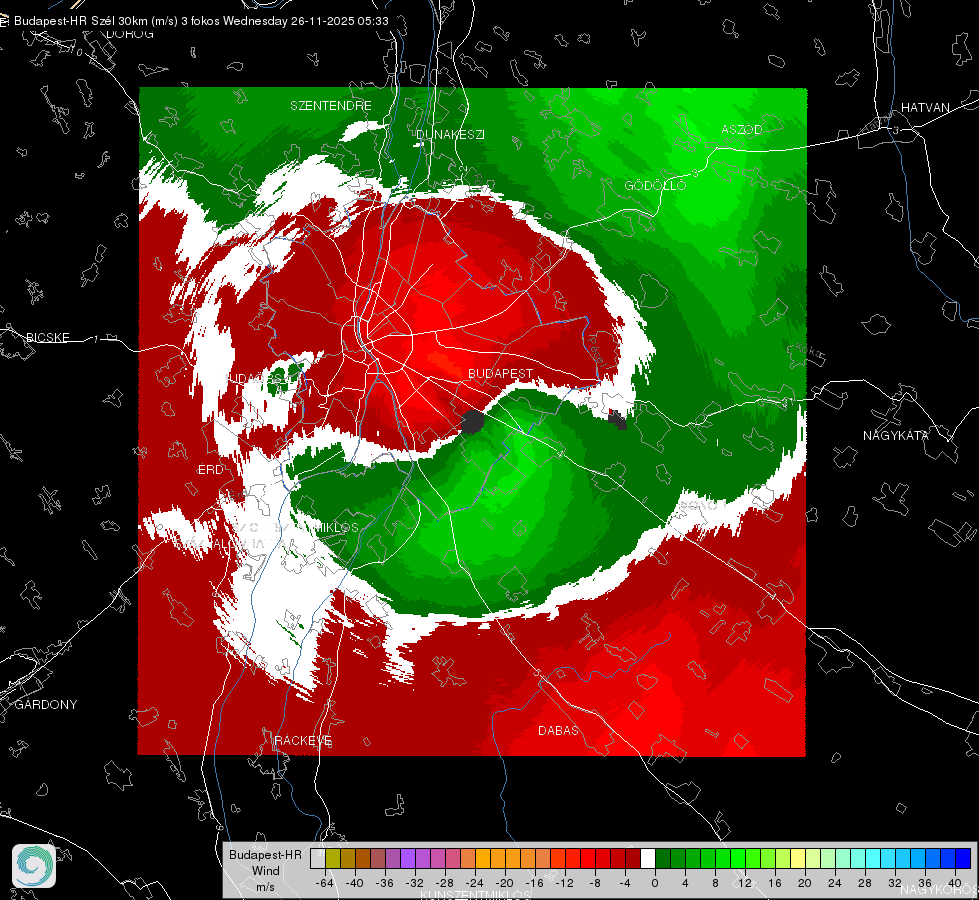979x900 pixels.
Task: Click the 'Wind' text in the legend
Action: 265,870
